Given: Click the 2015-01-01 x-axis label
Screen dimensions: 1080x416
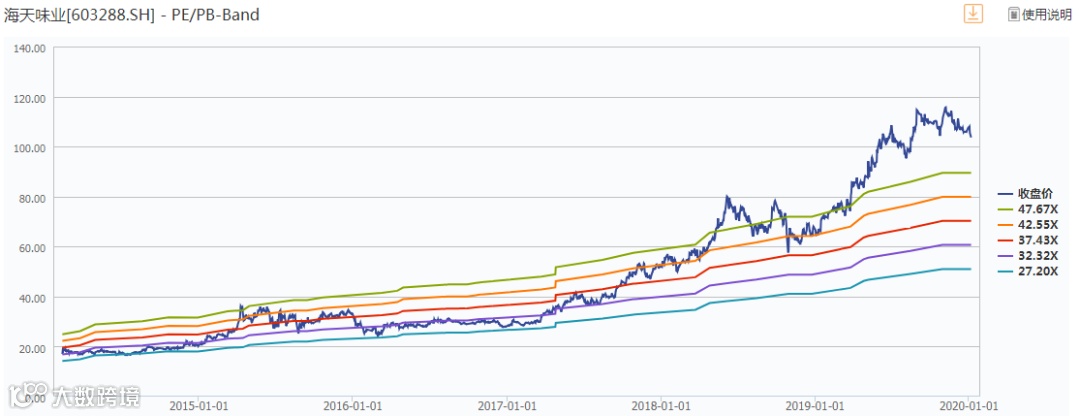Looking at the screenshot, I should point(198,406).
